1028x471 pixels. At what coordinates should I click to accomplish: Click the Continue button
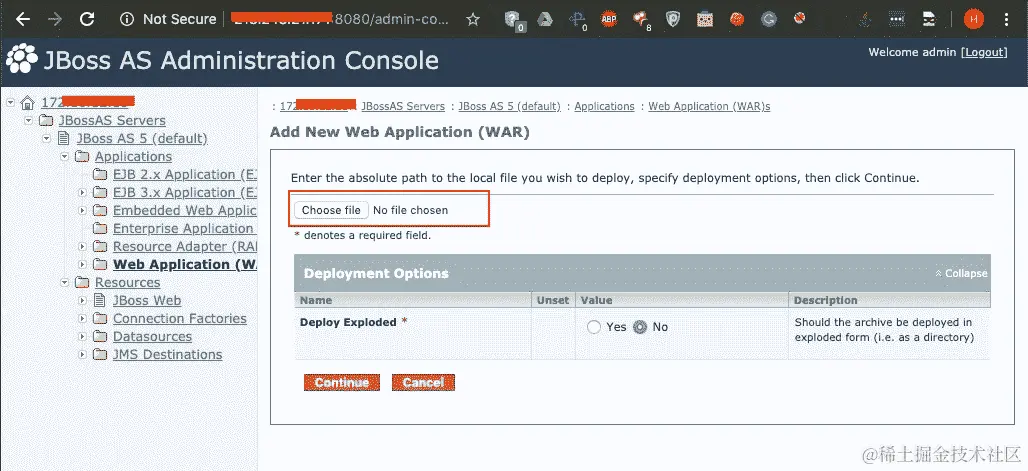click(342, 382)
